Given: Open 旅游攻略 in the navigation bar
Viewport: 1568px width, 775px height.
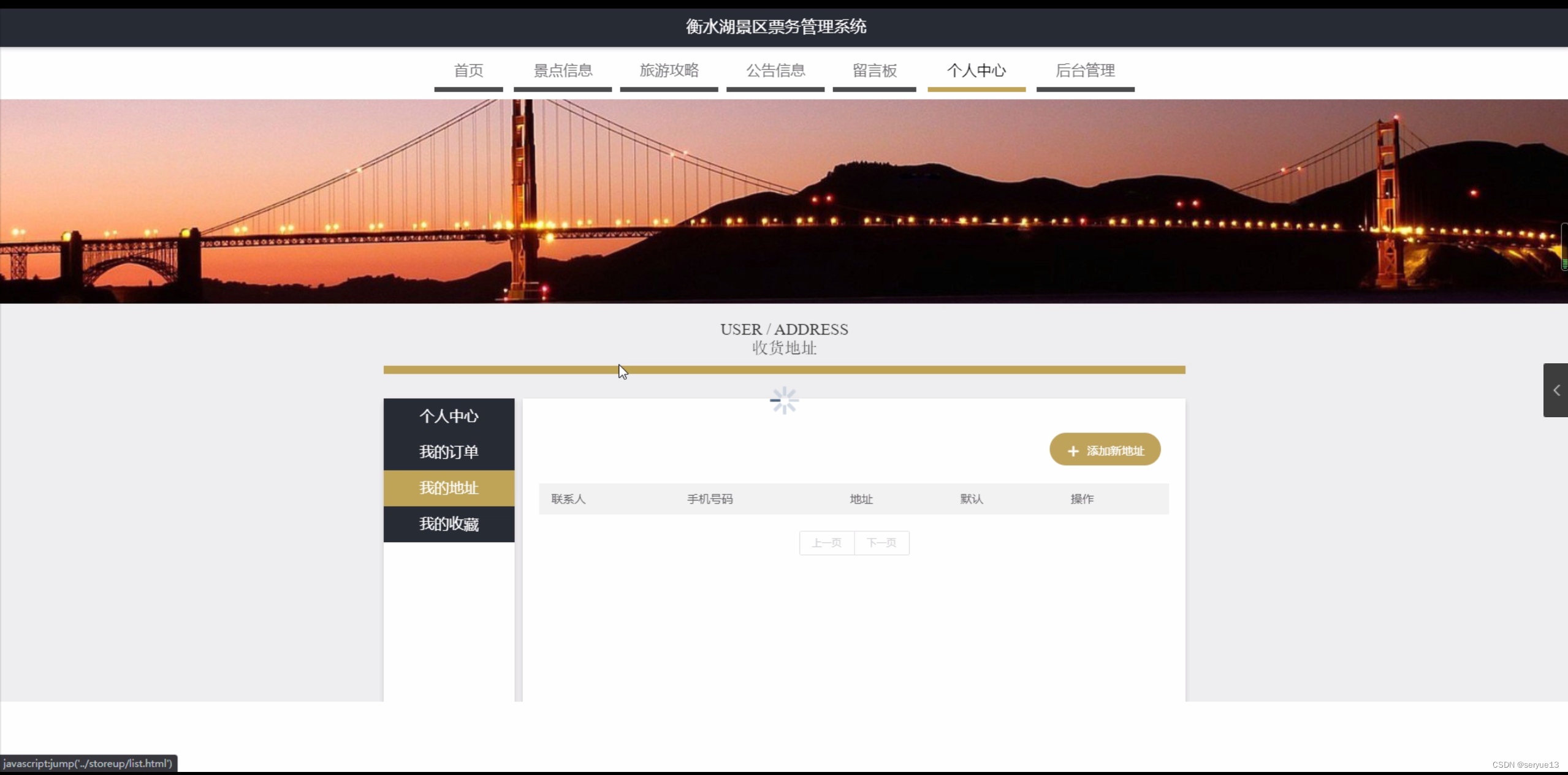Looking at the screenshot, I should pos(669,71).
